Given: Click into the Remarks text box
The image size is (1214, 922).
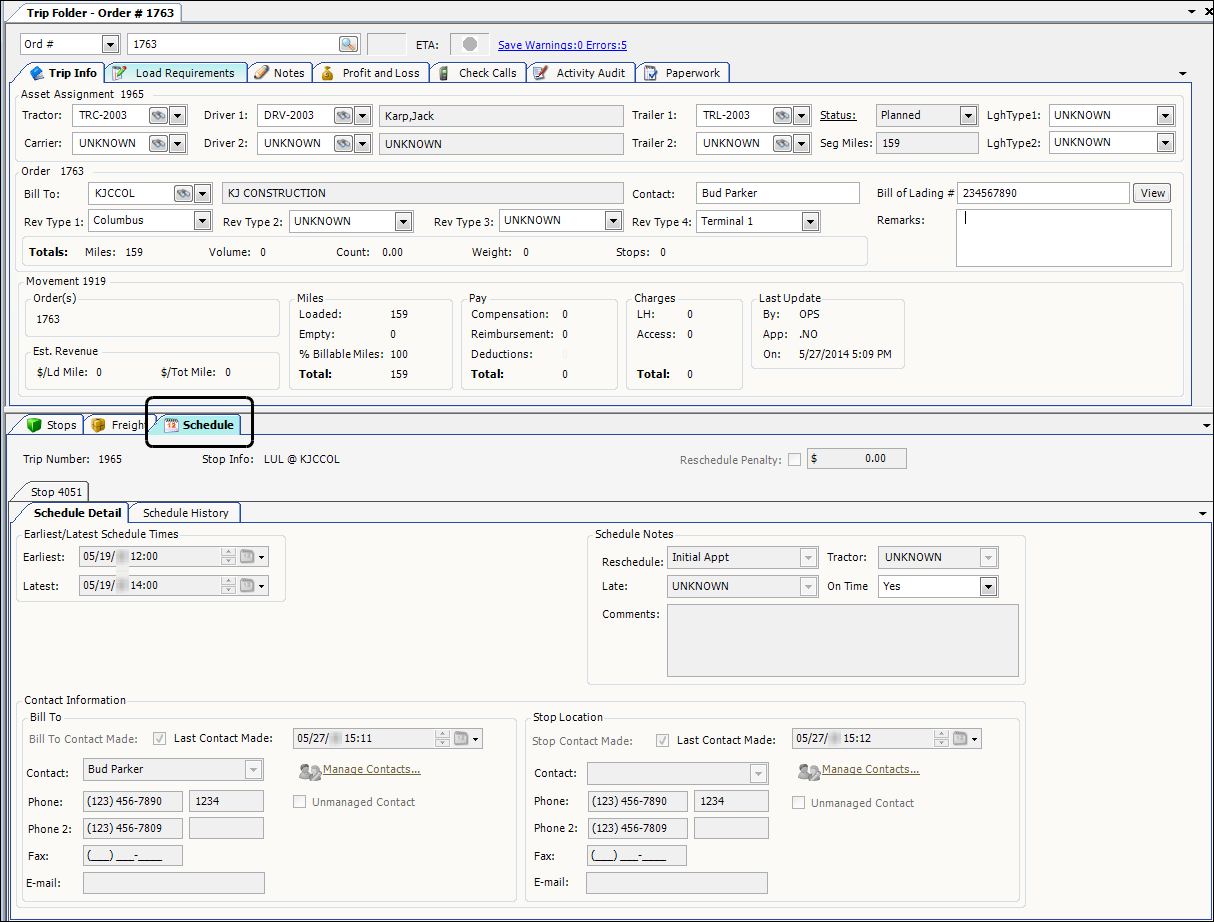Looking at the screenshot, I should tap(1063, 238).
